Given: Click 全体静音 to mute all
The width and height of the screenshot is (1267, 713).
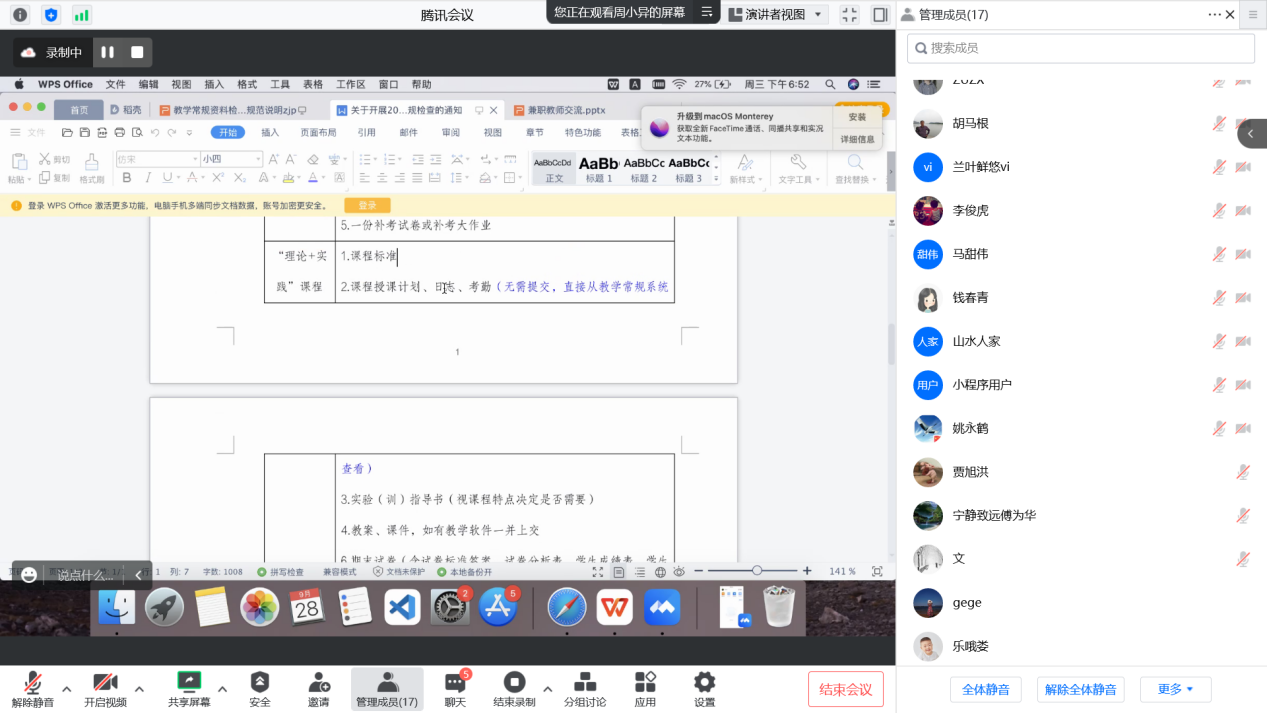Looking at the screenshot, I should (x=985, y=689).
